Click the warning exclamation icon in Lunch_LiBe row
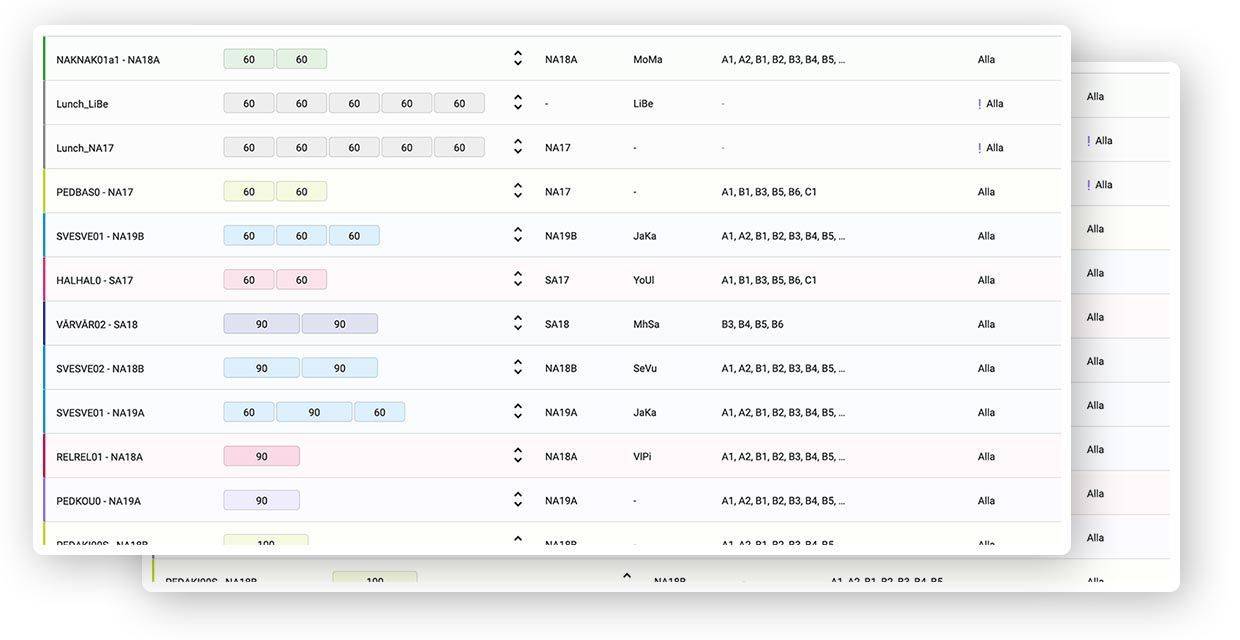 [979, 104]
